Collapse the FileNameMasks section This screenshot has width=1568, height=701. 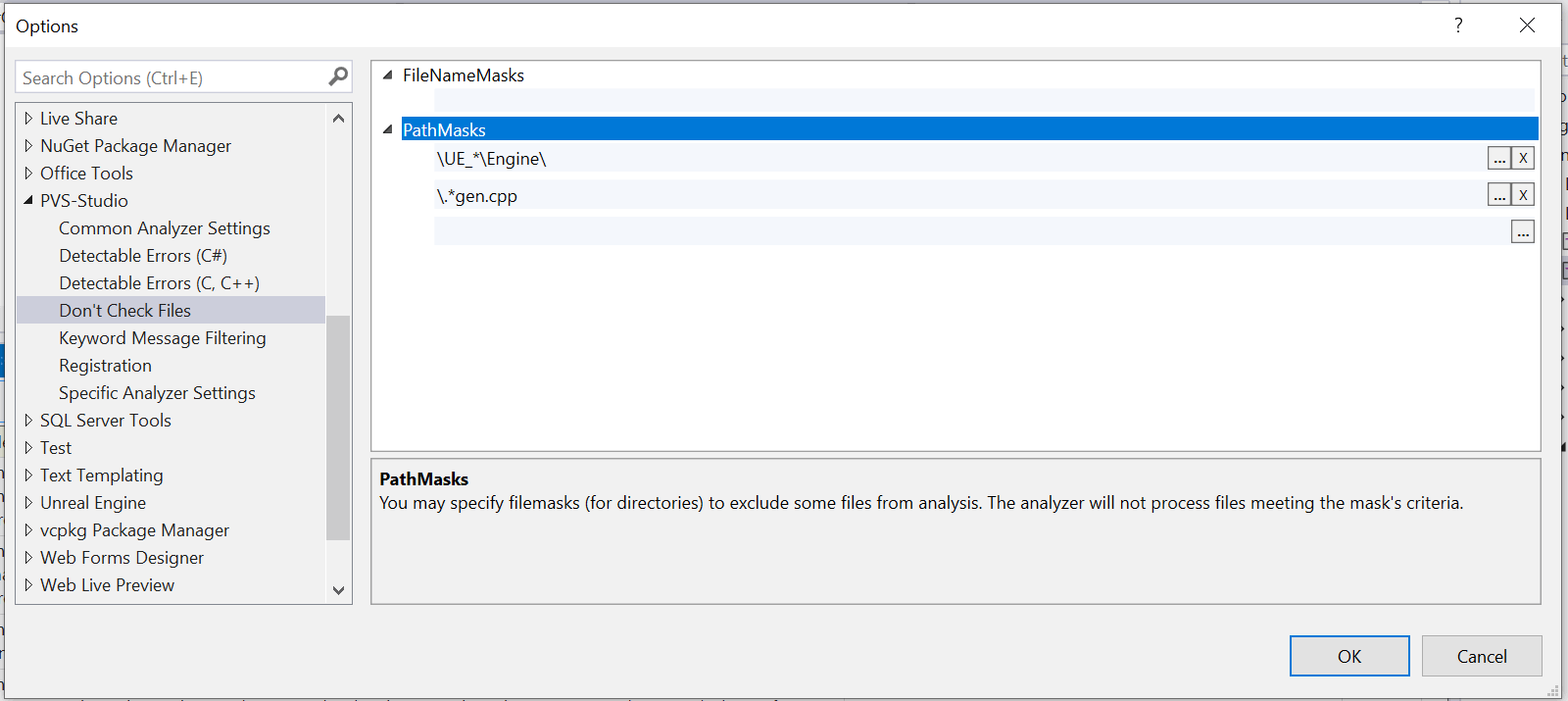[388, 75]
